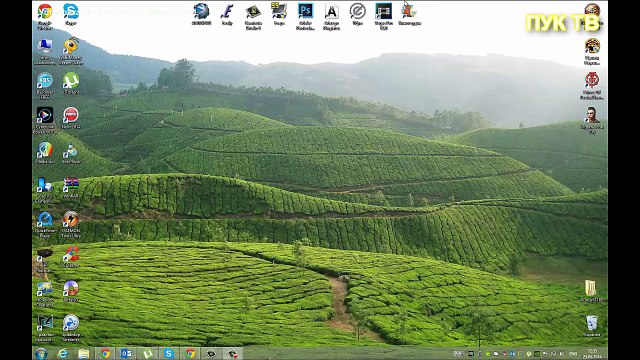Open the Windows Start menu
Viewport: 640px width, 360px height.
tap(41, 353)
